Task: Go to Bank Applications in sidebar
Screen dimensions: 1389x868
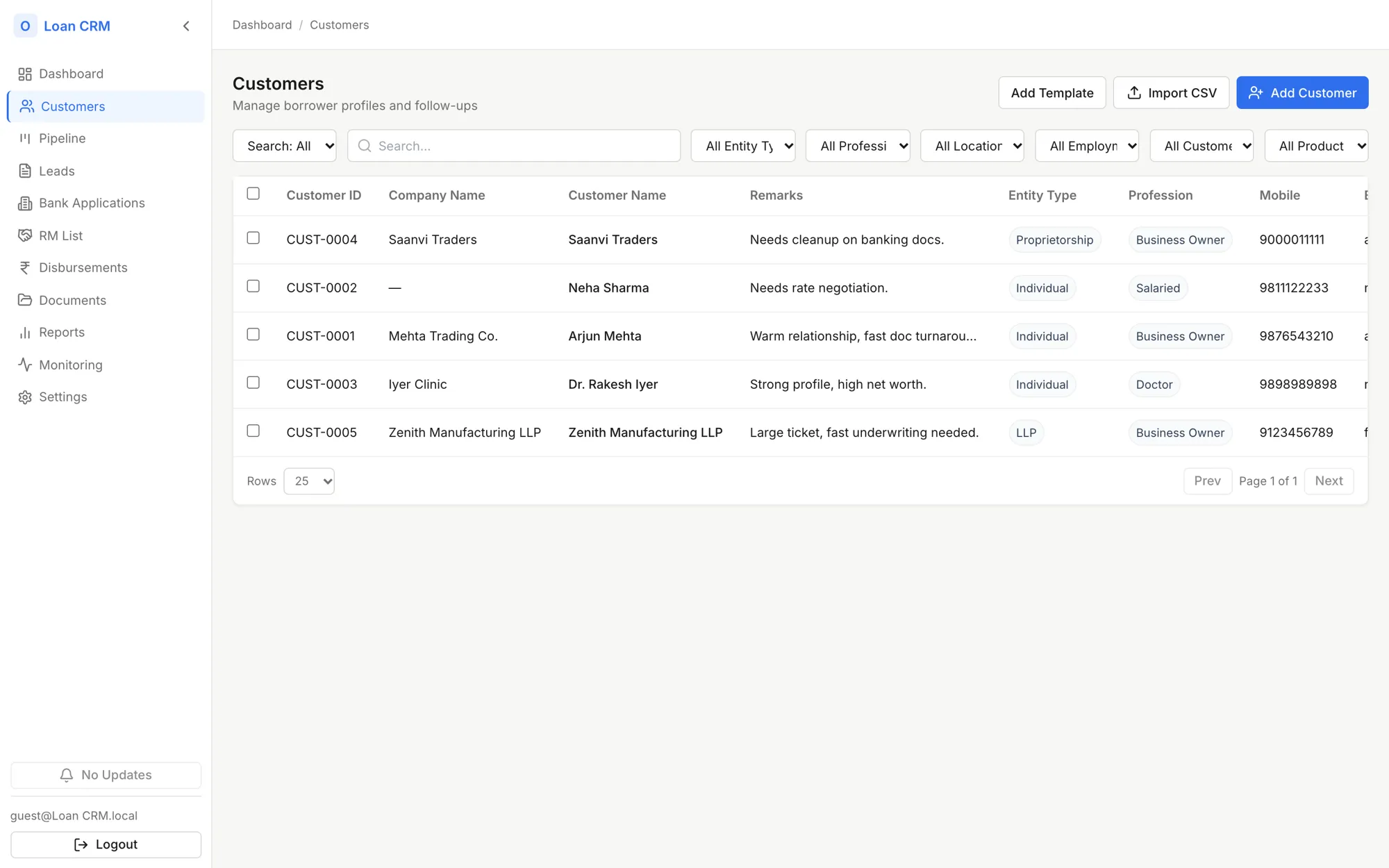Action: tap(106, 203)
